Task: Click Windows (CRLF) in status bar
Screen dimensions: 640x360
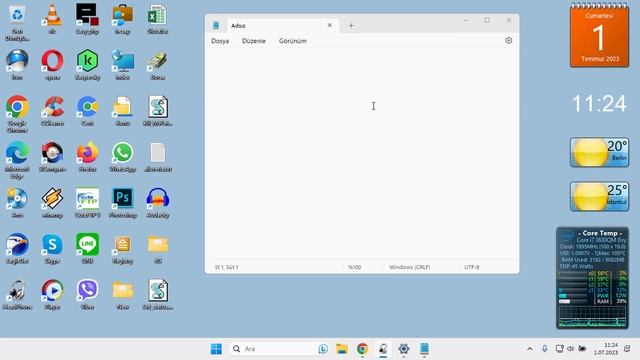Action: pyautogui.click(x=409, y=267)
